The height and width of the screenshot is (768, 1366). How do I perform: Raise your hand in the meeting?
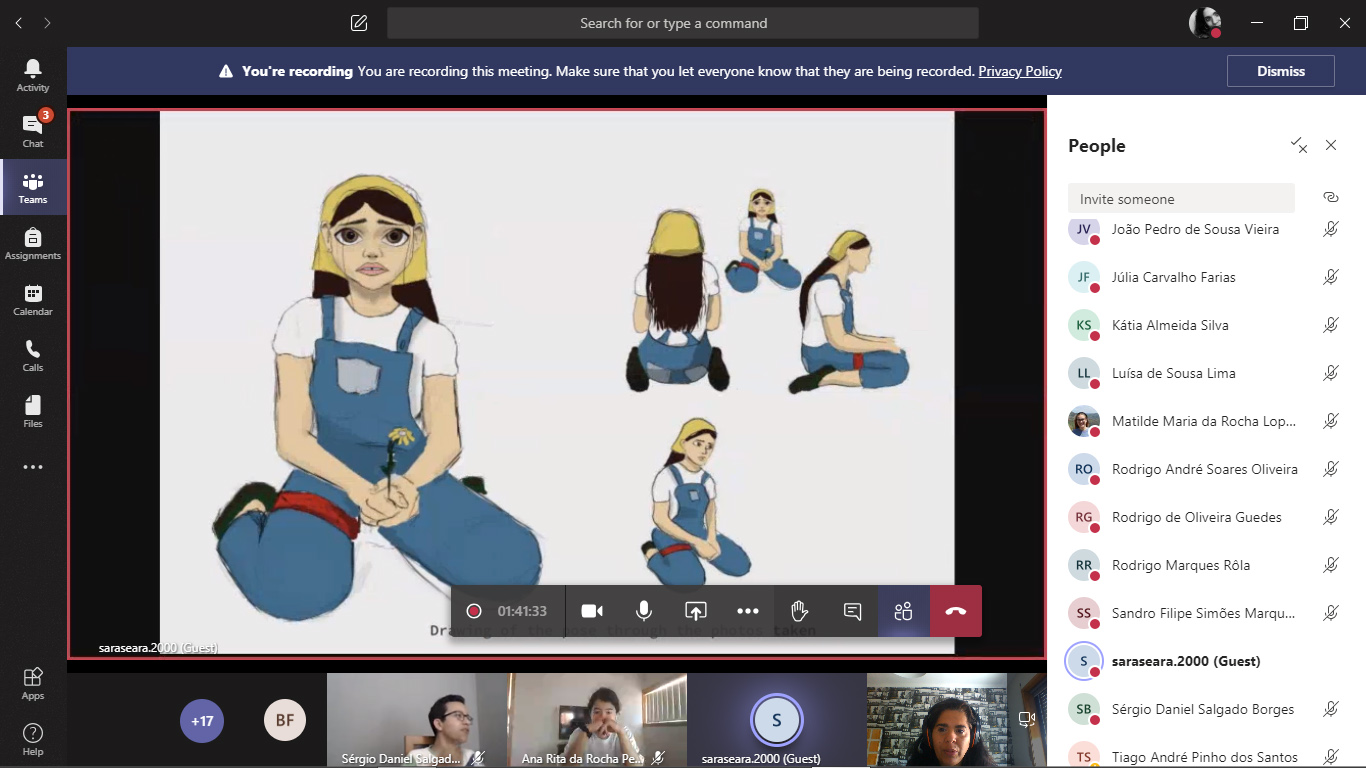[x=800, y=611]
